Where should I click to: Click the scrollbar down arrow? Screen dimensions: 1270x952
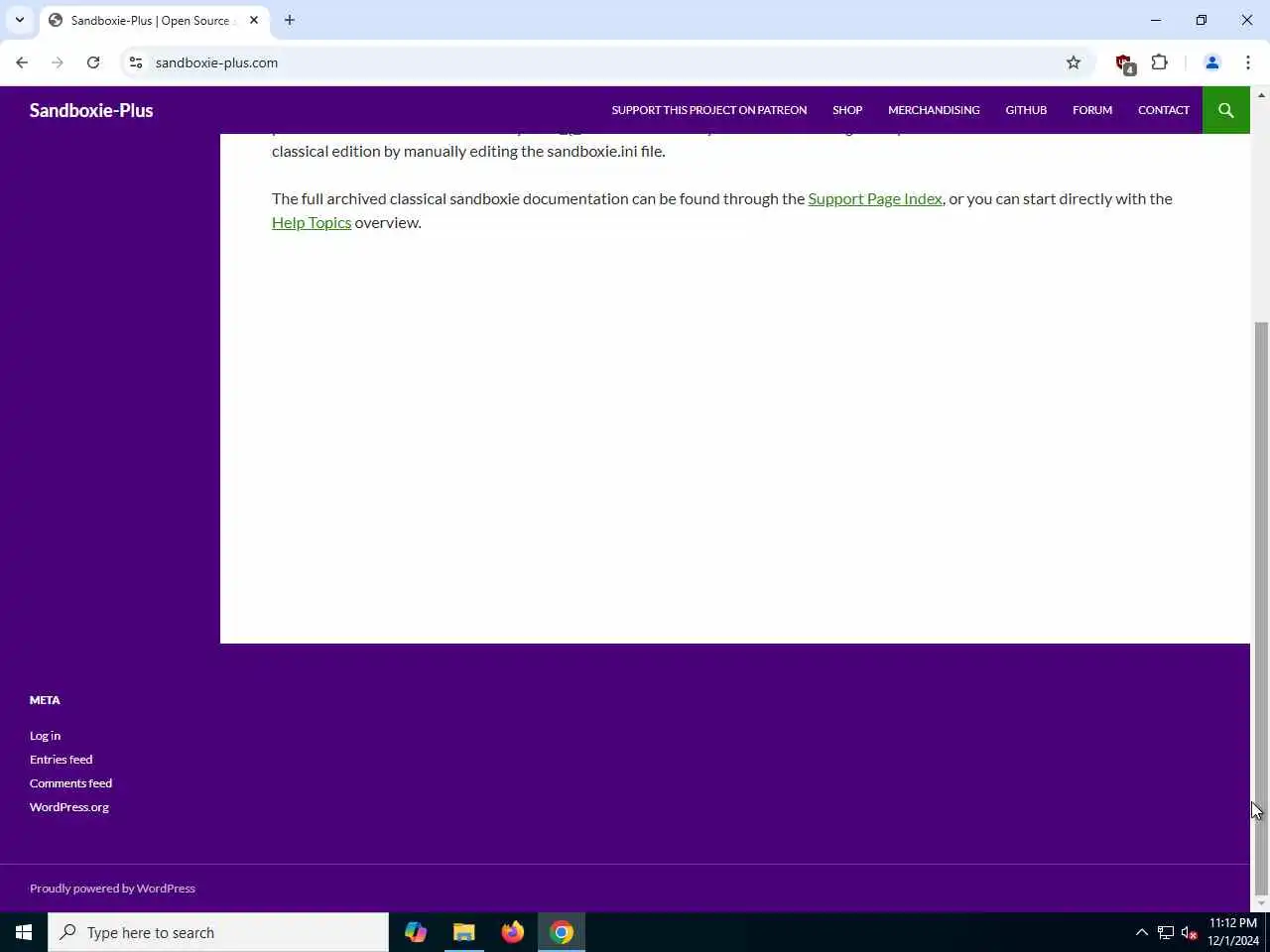point(1261,903)
